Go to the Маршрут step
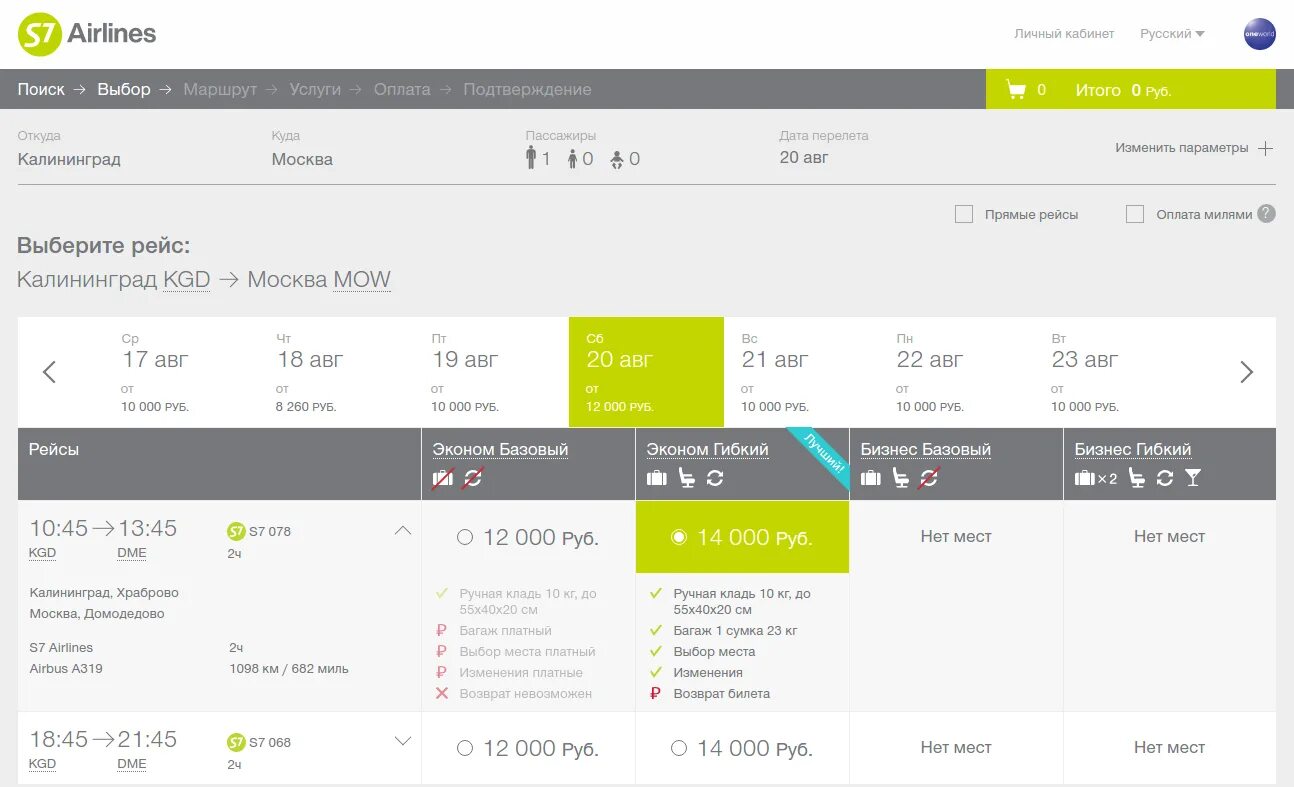Image resolution: width=1294 pixels, height=787 pixels. click(x=220, y=90)
